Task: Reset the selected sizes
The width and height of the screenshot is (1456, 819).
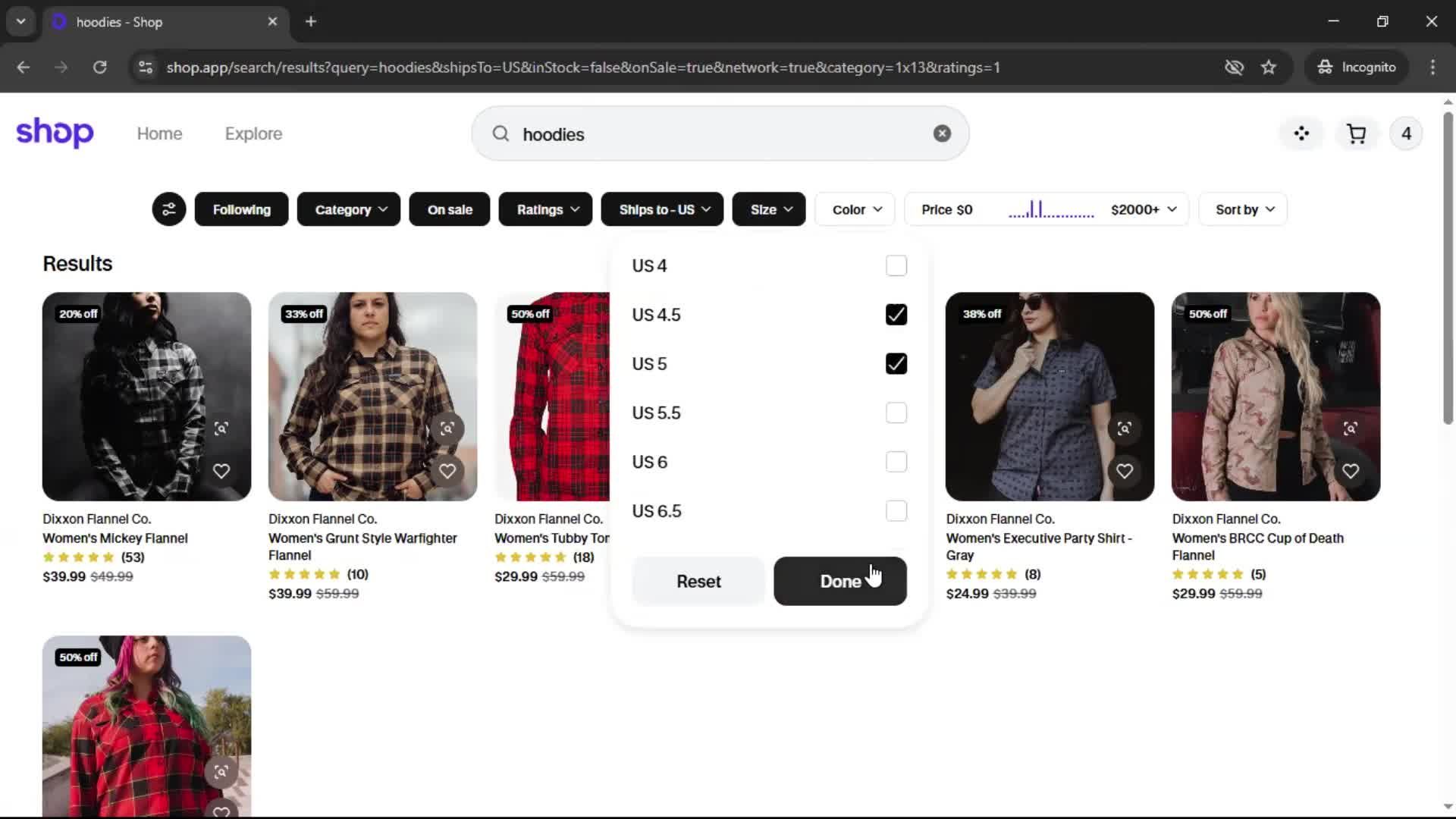Action: [698, 582]
